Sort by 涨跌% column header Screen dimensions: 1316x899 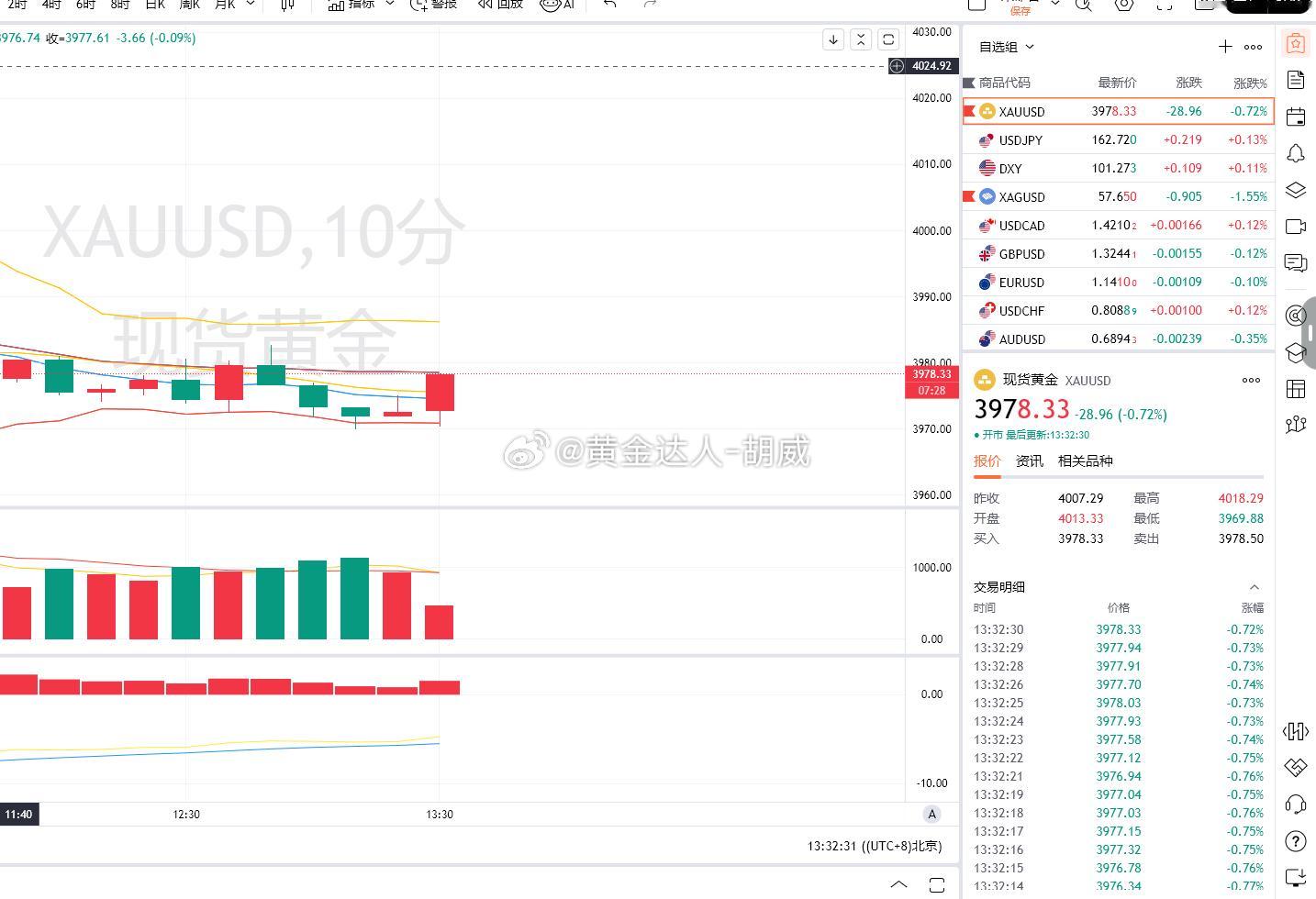1250,83
